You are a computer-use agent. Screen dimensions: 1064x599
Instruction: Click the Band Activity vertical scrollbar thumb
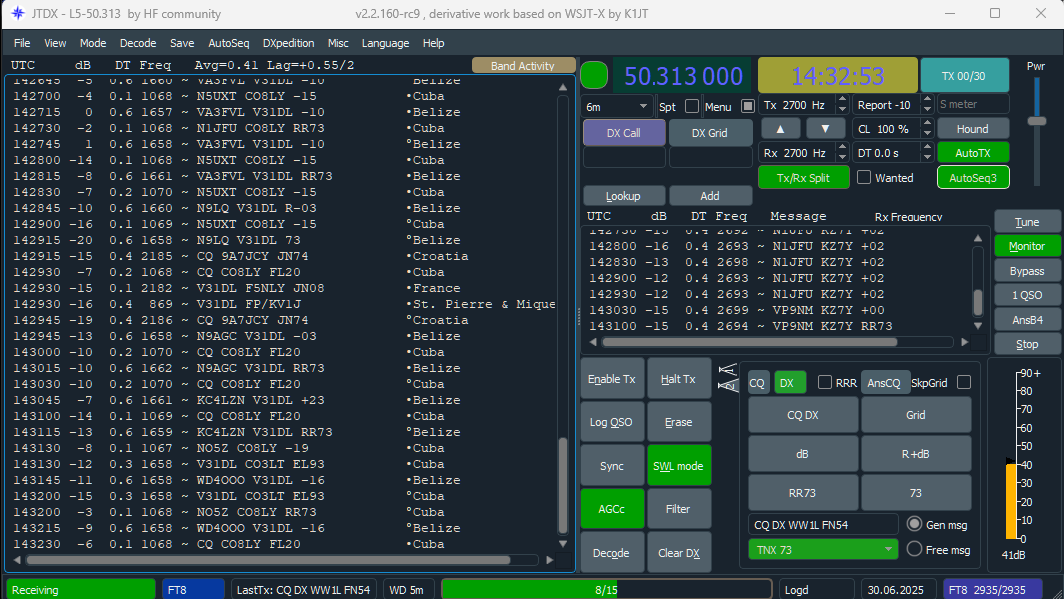pos(563,486)
